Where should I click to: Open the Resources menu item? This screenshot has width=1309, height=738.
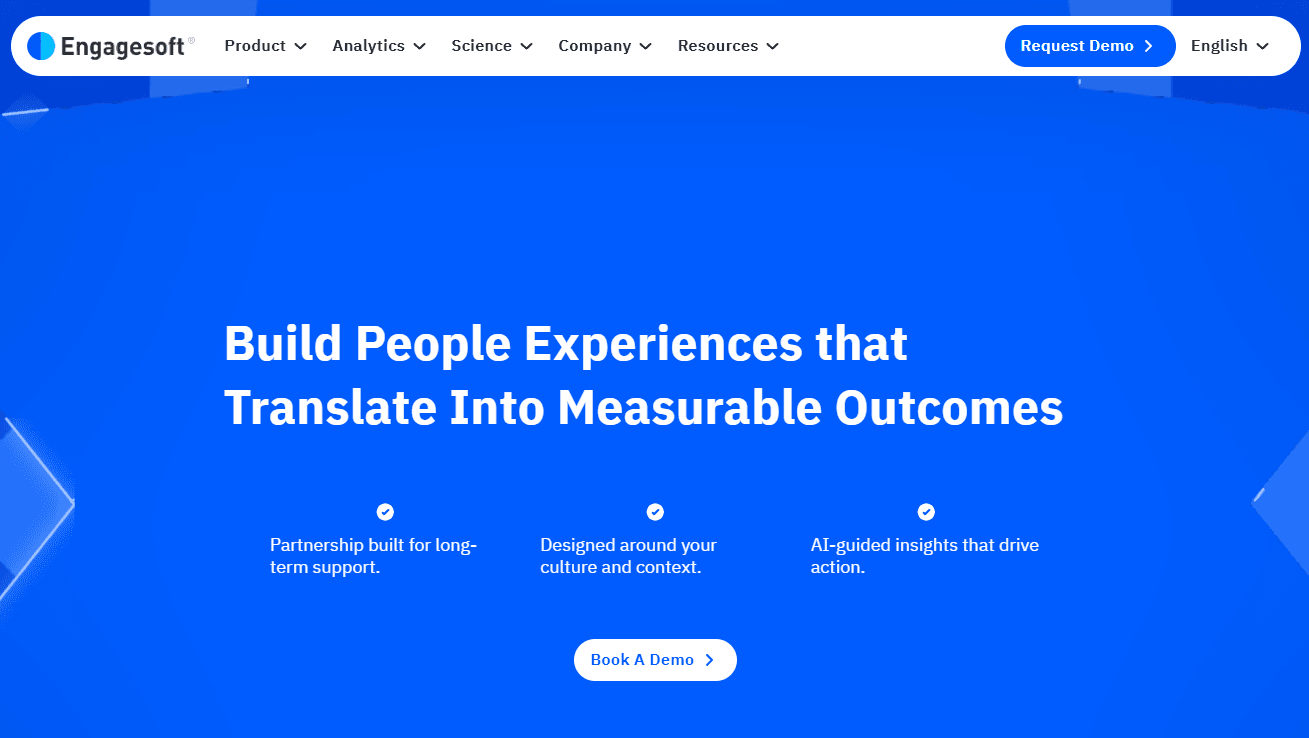pyautogui.click(x=728, y=46)
